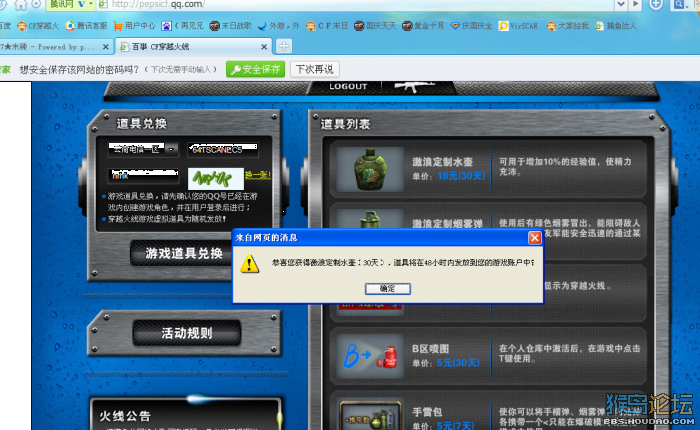
Task: Open the CF穿越火 bookmark
Action: [38, 26]
